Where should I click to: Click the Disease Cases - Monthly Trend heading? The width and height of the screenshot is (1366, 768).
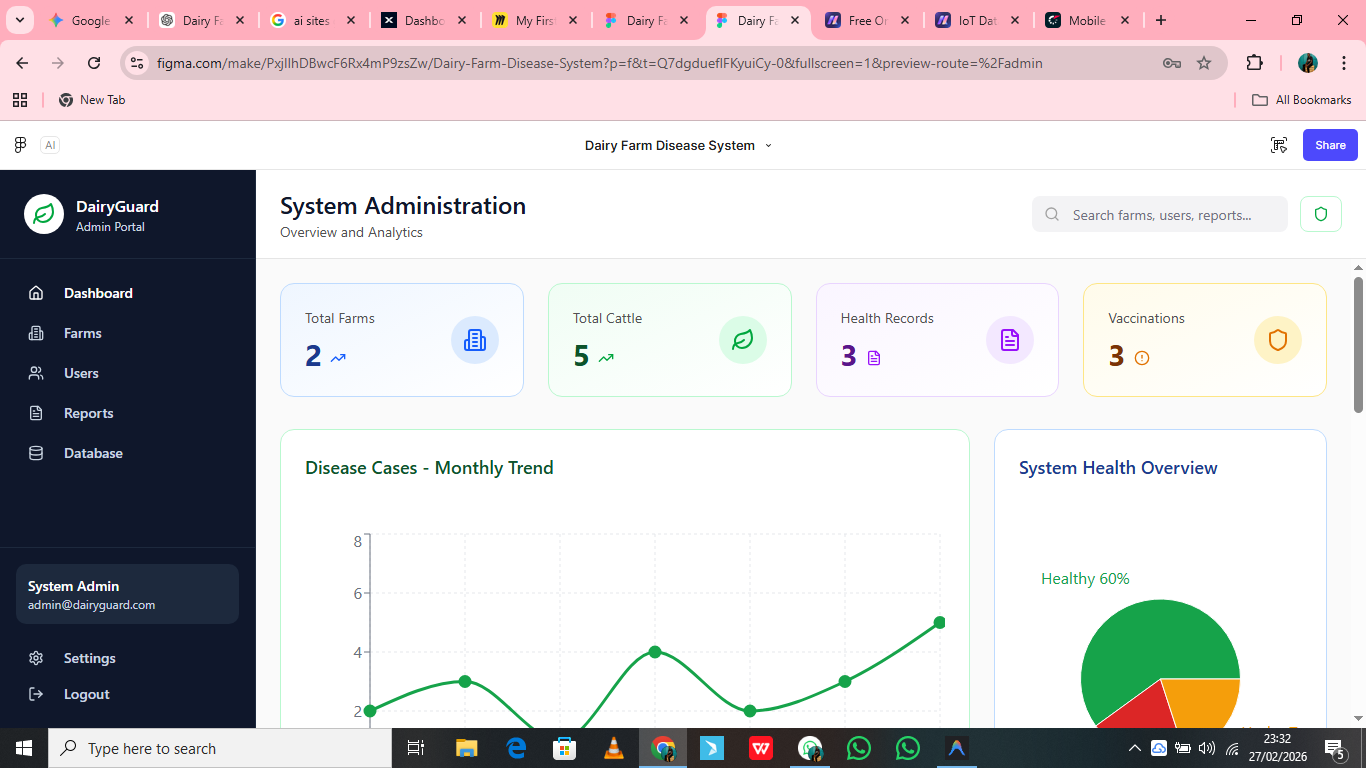[429, 468]
